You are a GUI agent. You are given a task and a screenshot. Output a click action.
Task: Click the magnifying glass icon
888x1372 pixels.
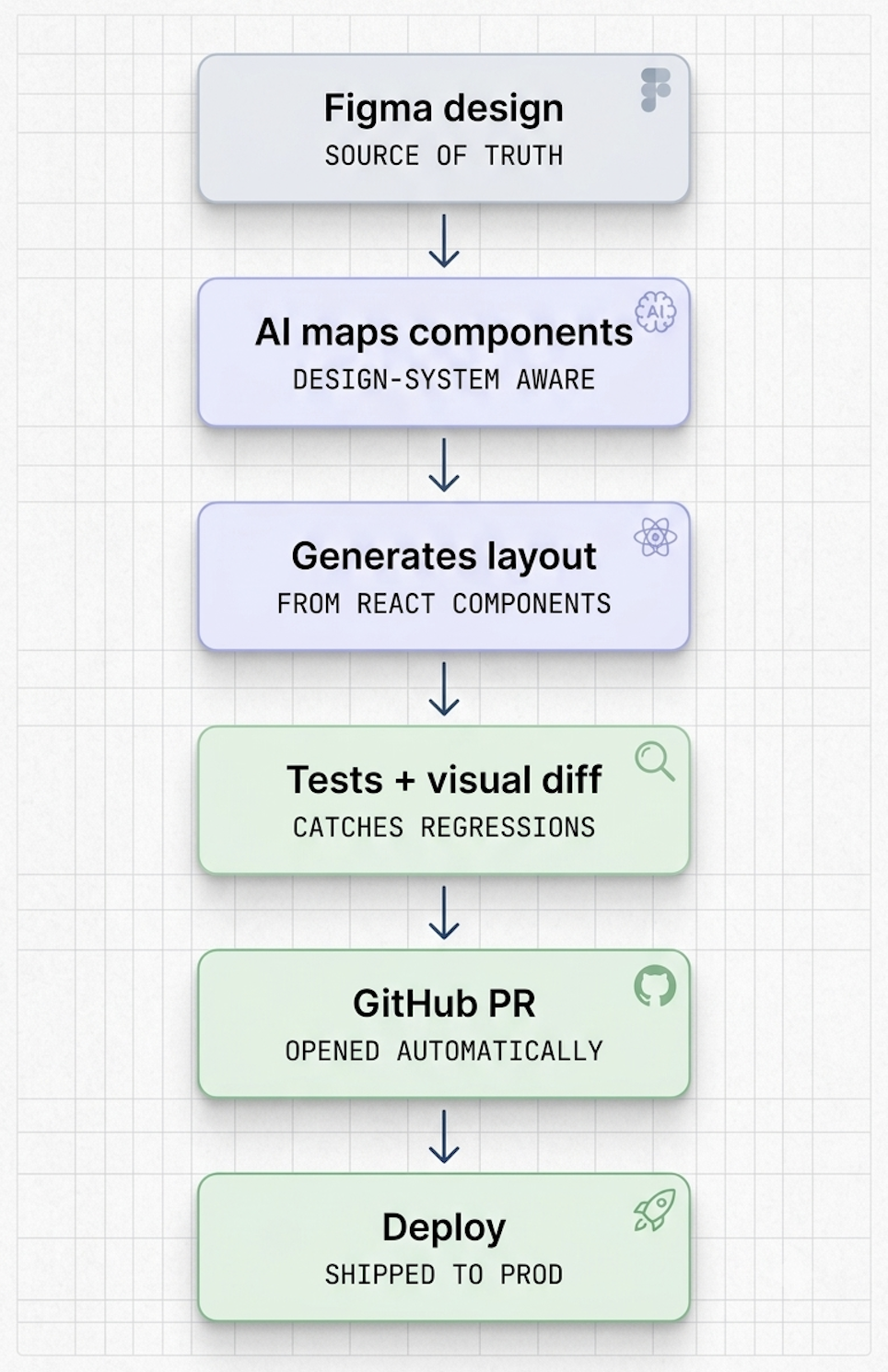click(655, 762)
